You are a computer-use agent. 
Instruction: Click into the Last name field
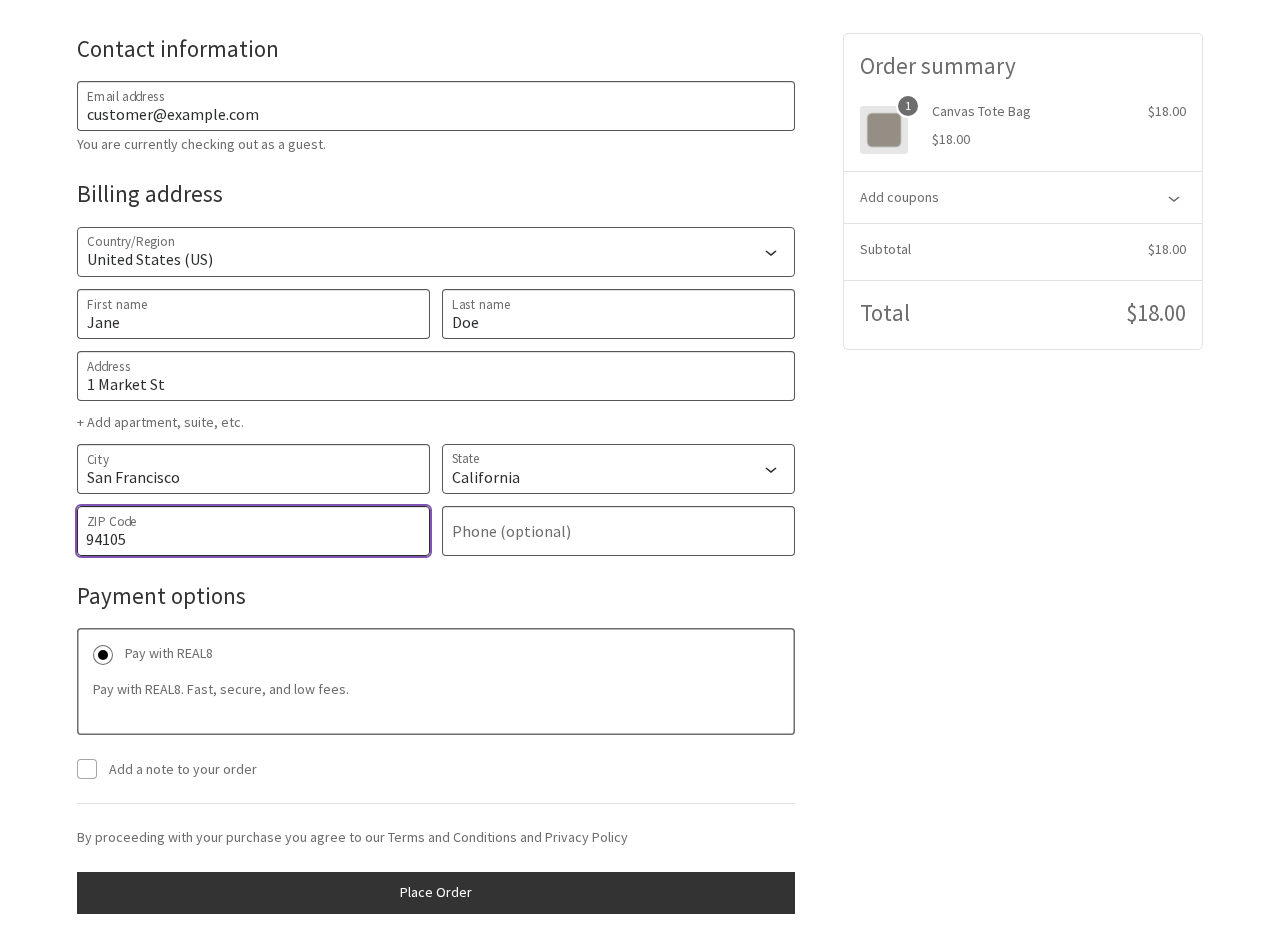pyautogui.click(x=618, y=314)
